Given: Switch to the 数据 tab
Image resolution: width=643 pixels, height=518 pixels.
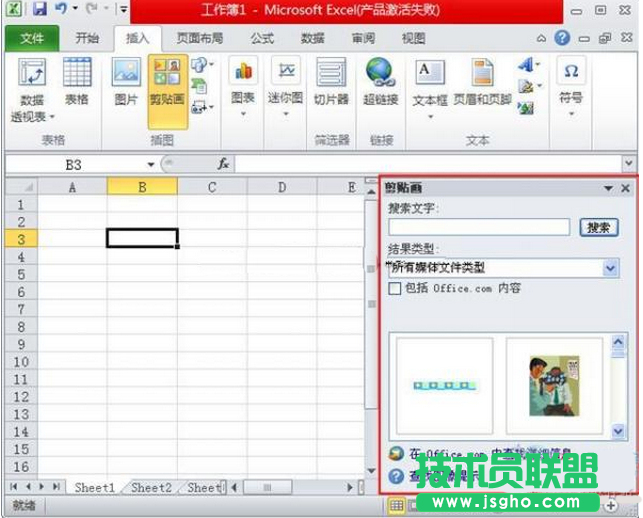Looking at the screenshot, I should pos(312,39).
